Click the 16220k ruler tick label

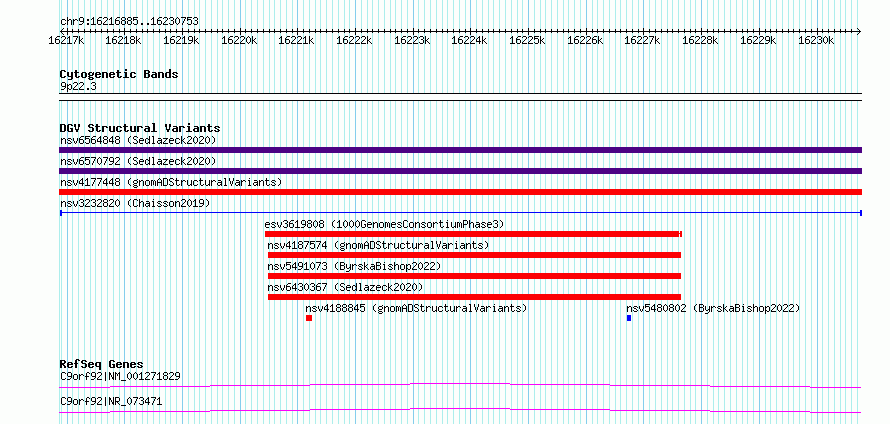pos(239,41)
